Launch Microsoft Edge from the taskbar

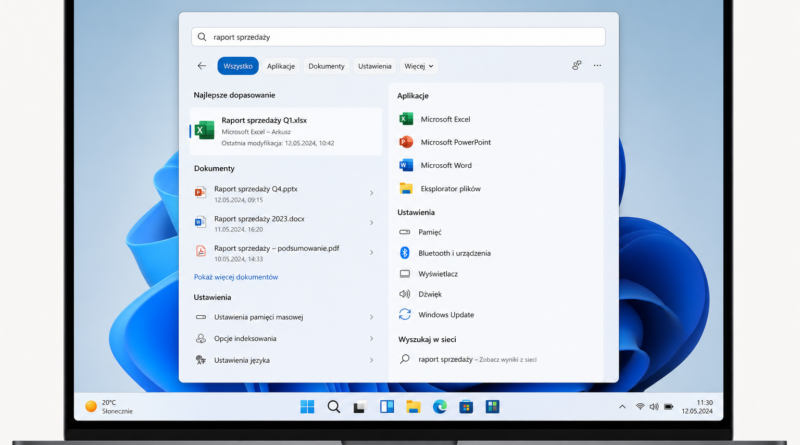[440, 407]
